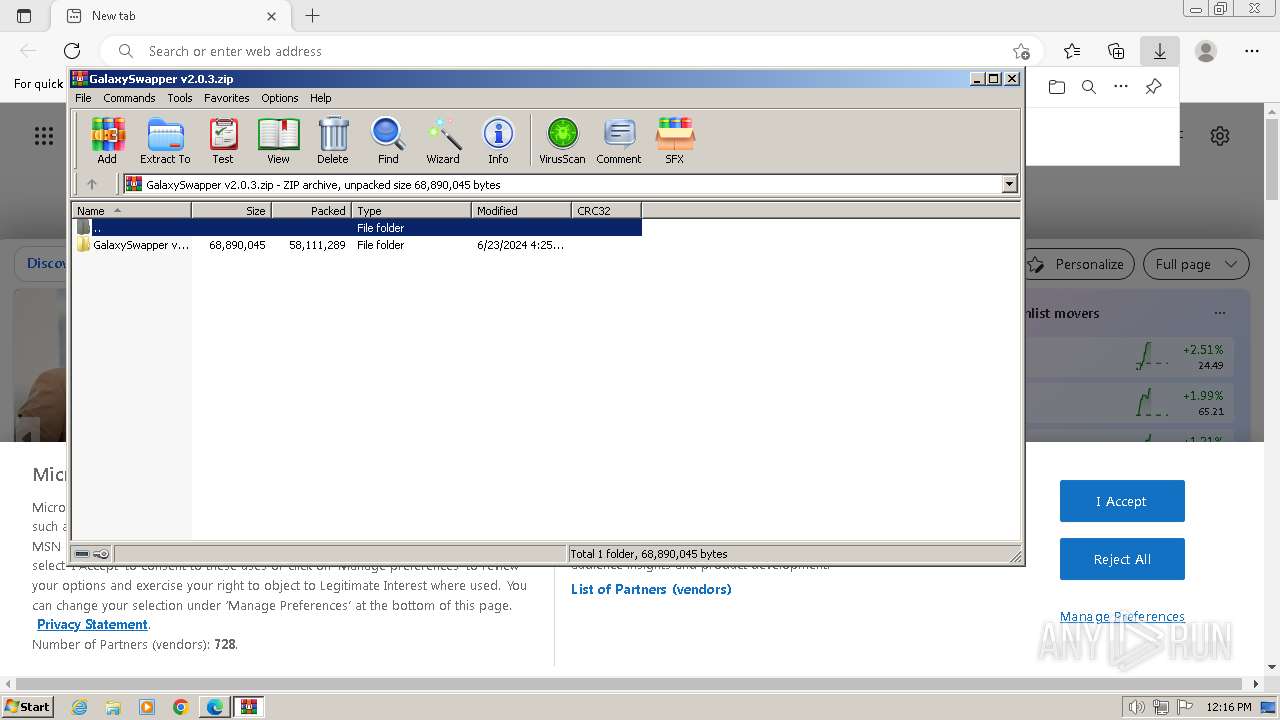Go up one folder level arrow
The height and width of the screenshot is (720, 1280).
click(92, 184)
